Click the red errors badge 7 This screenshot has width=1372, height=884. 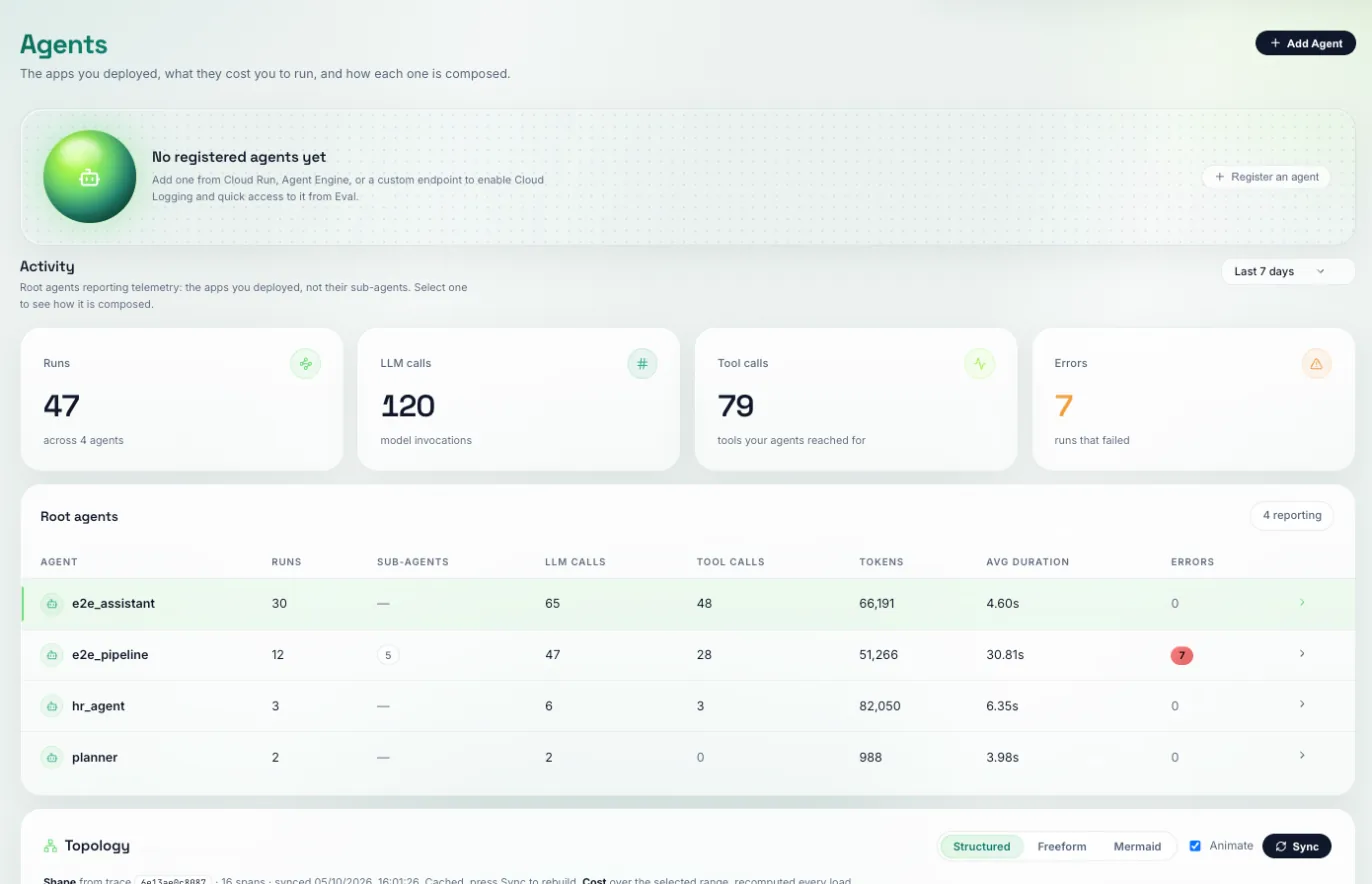tap(1182, 655)
